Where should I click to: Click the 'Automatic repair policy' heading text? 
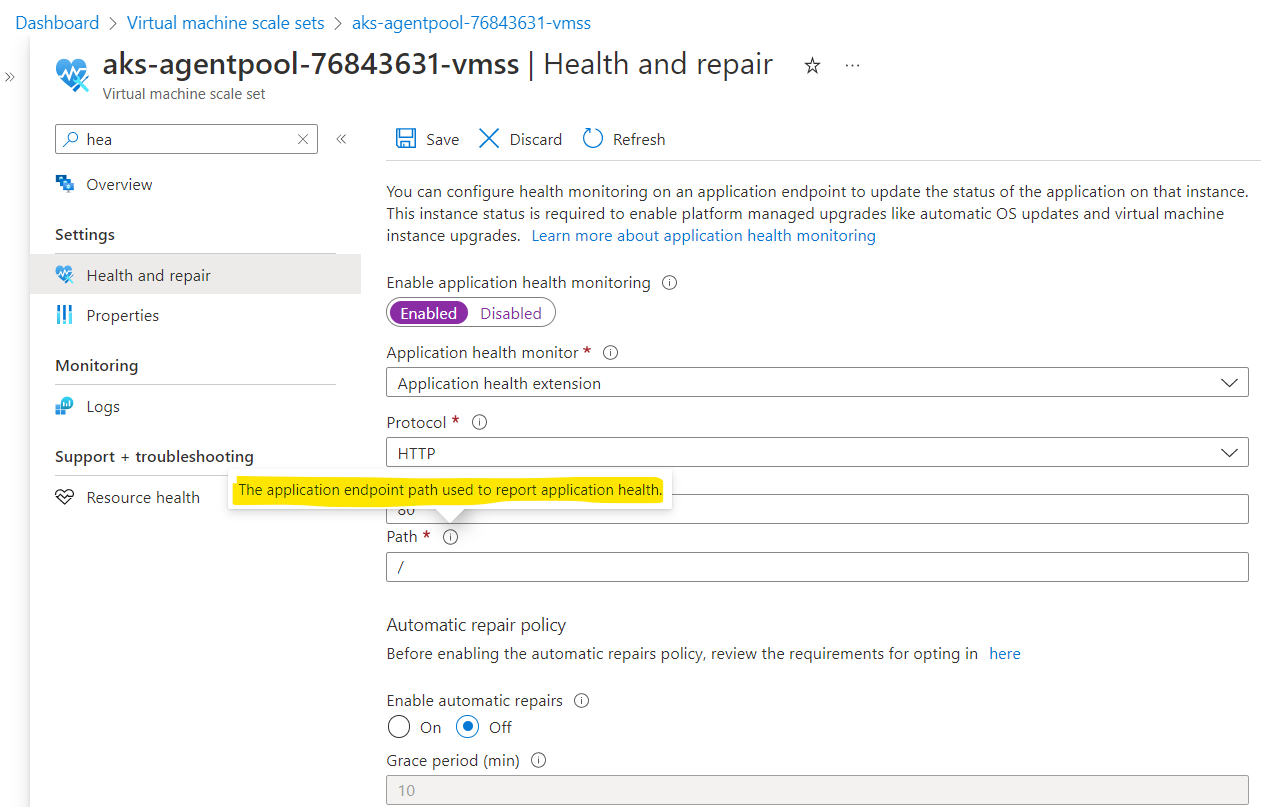tap(476, 625)
